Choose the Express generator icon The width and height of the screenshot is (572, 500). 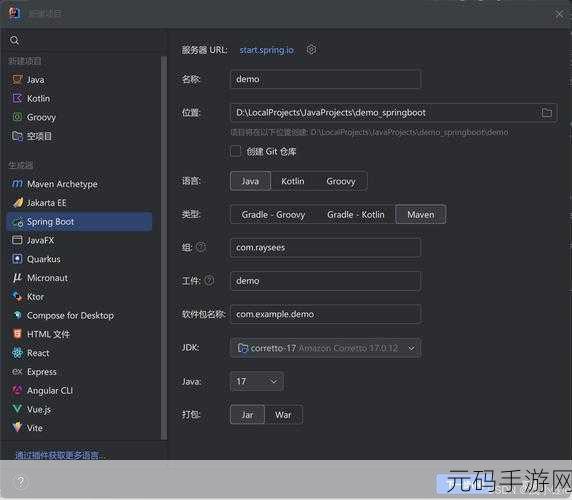click(x=17, y=372)
